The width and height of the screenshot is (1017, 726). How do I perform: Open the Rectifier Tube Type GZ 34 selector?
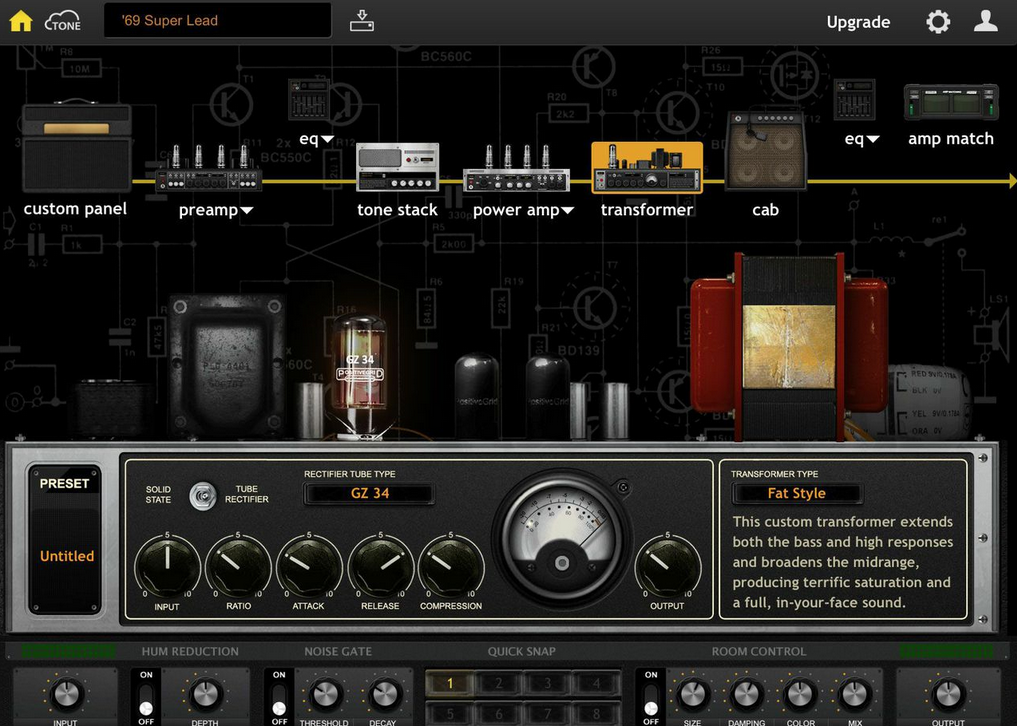coord(369,493)
